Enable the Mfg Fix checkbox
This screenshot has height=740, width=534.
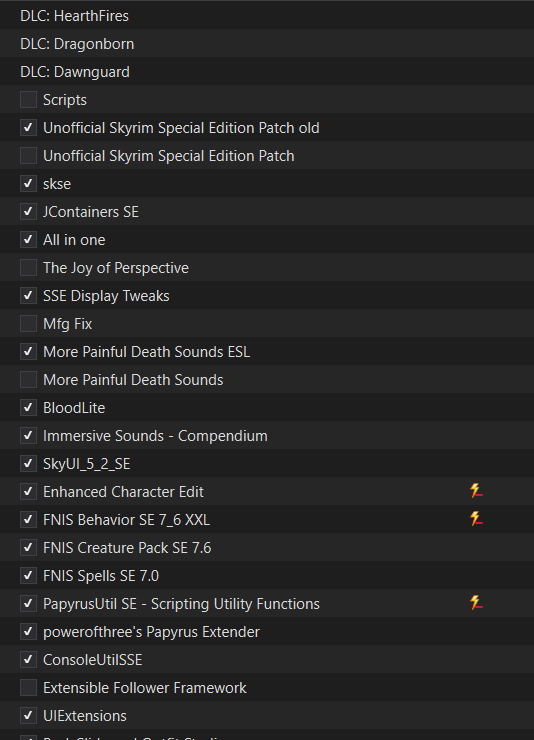pos(28,323)
